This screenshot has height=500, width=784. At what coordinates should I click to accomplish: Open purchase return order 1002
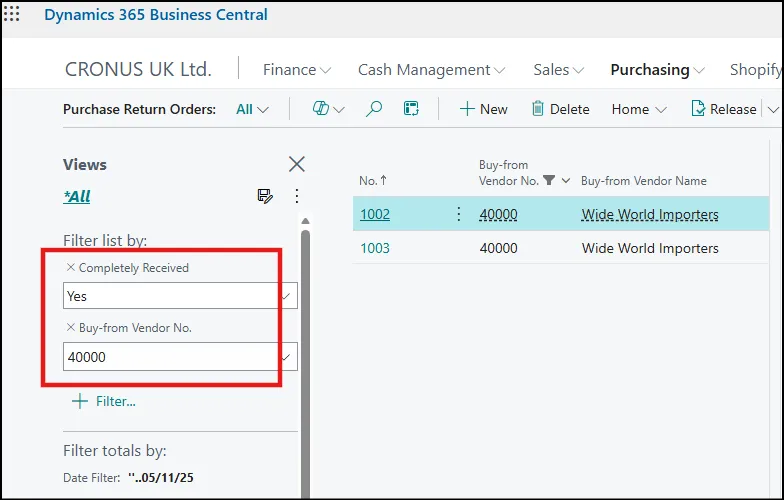tap(375, 214)
